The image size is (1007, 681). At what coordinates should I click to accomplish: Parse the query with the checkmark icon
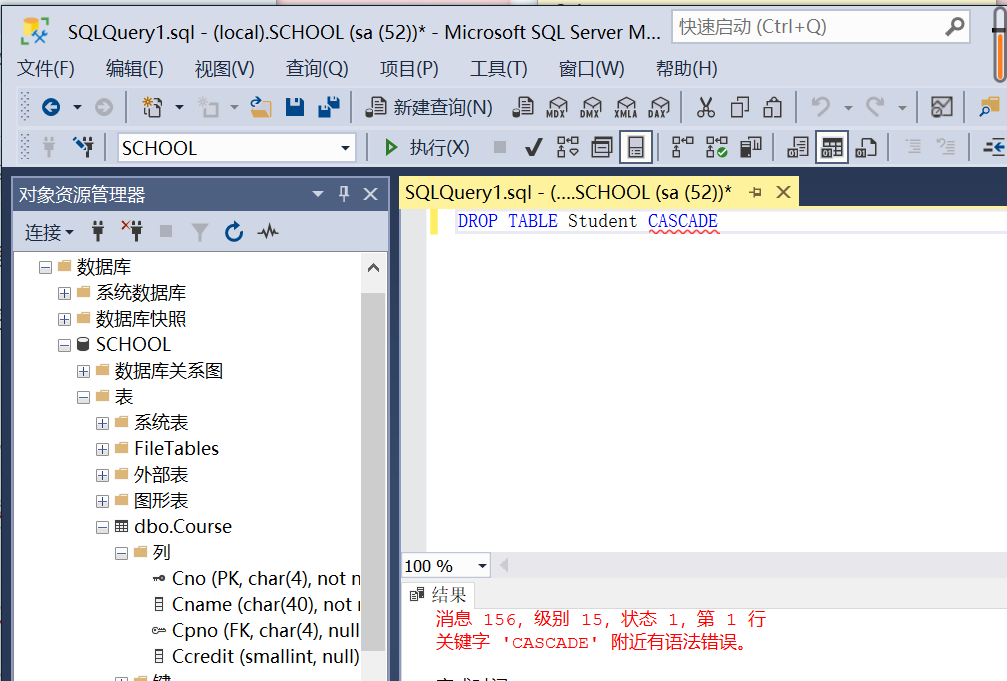click(533, 148)
